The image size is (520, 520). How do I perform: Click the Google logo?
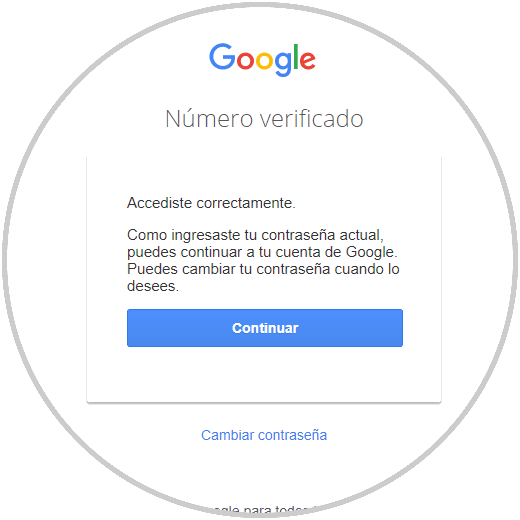pos(262,60)
